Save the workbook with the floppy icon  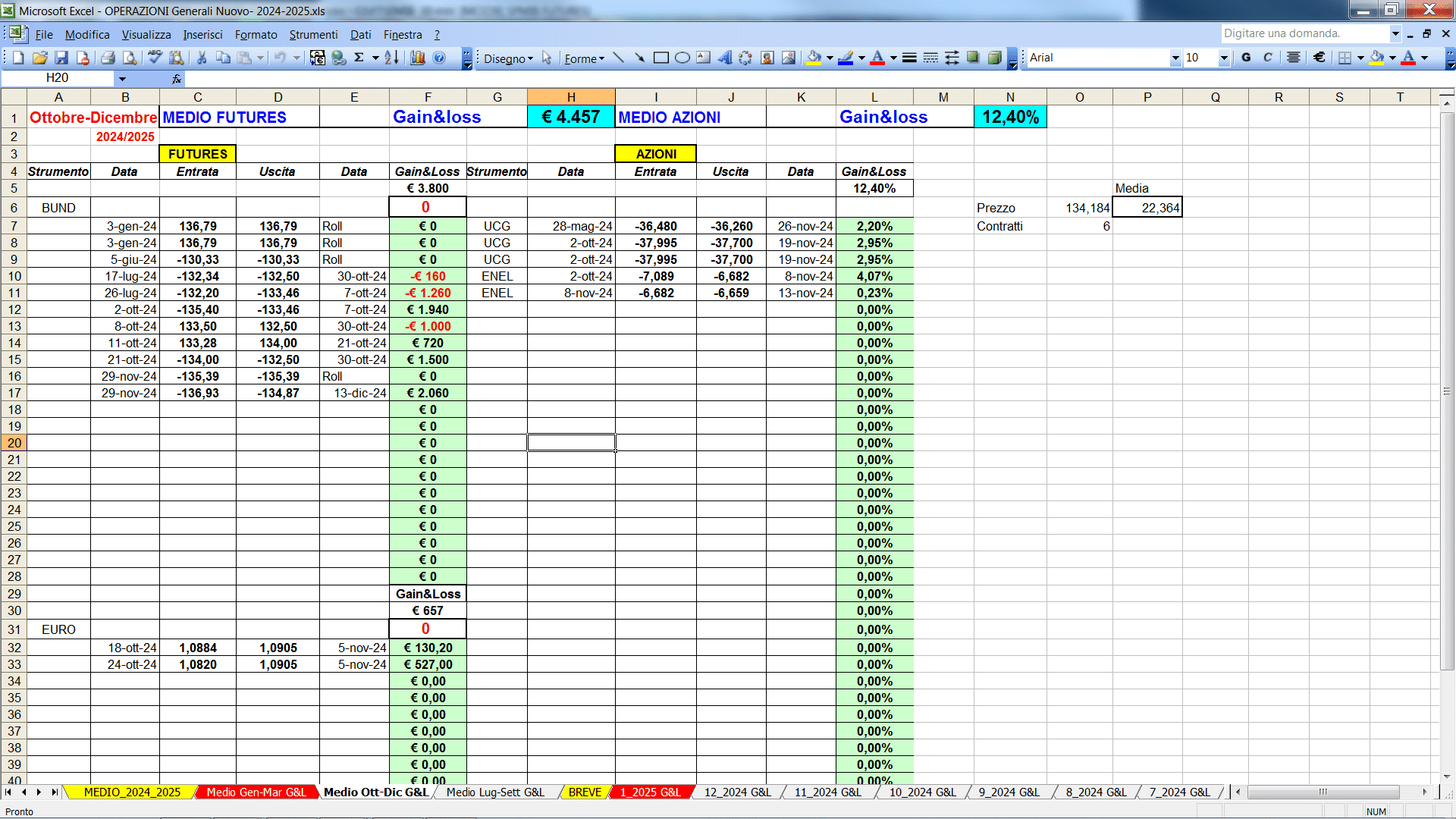click(61, 58)
